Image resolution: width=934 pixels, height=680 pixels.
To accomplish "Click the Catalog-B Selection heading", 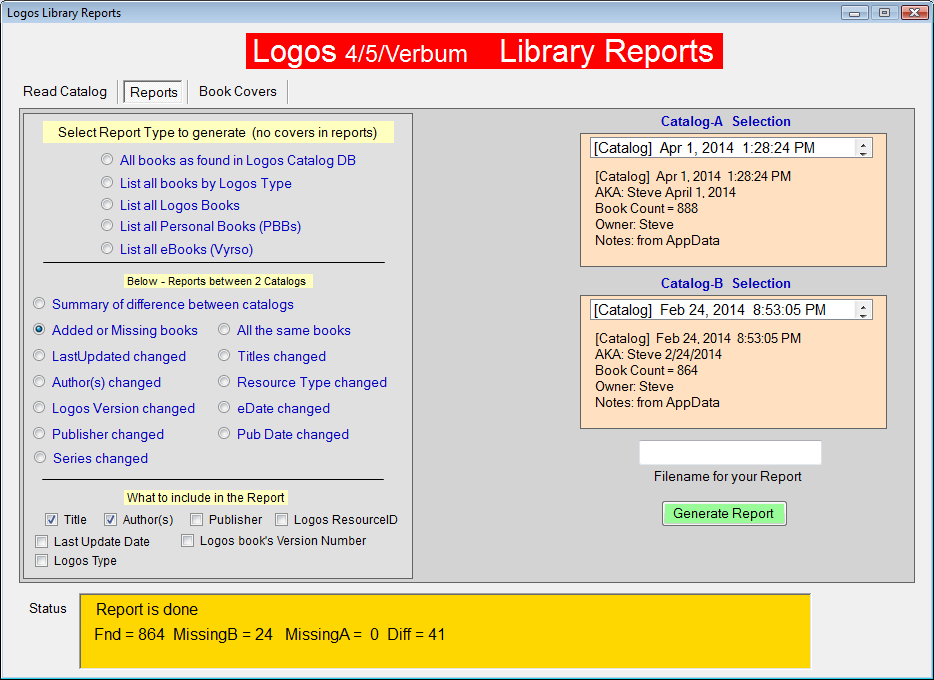I will pyautogui.click(x=726, y=283).
